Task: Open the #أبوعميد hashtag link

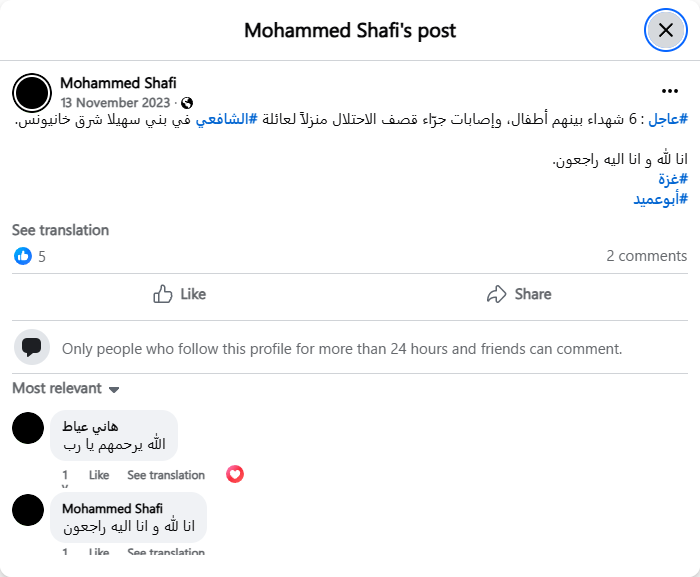Action: [660, 198]
